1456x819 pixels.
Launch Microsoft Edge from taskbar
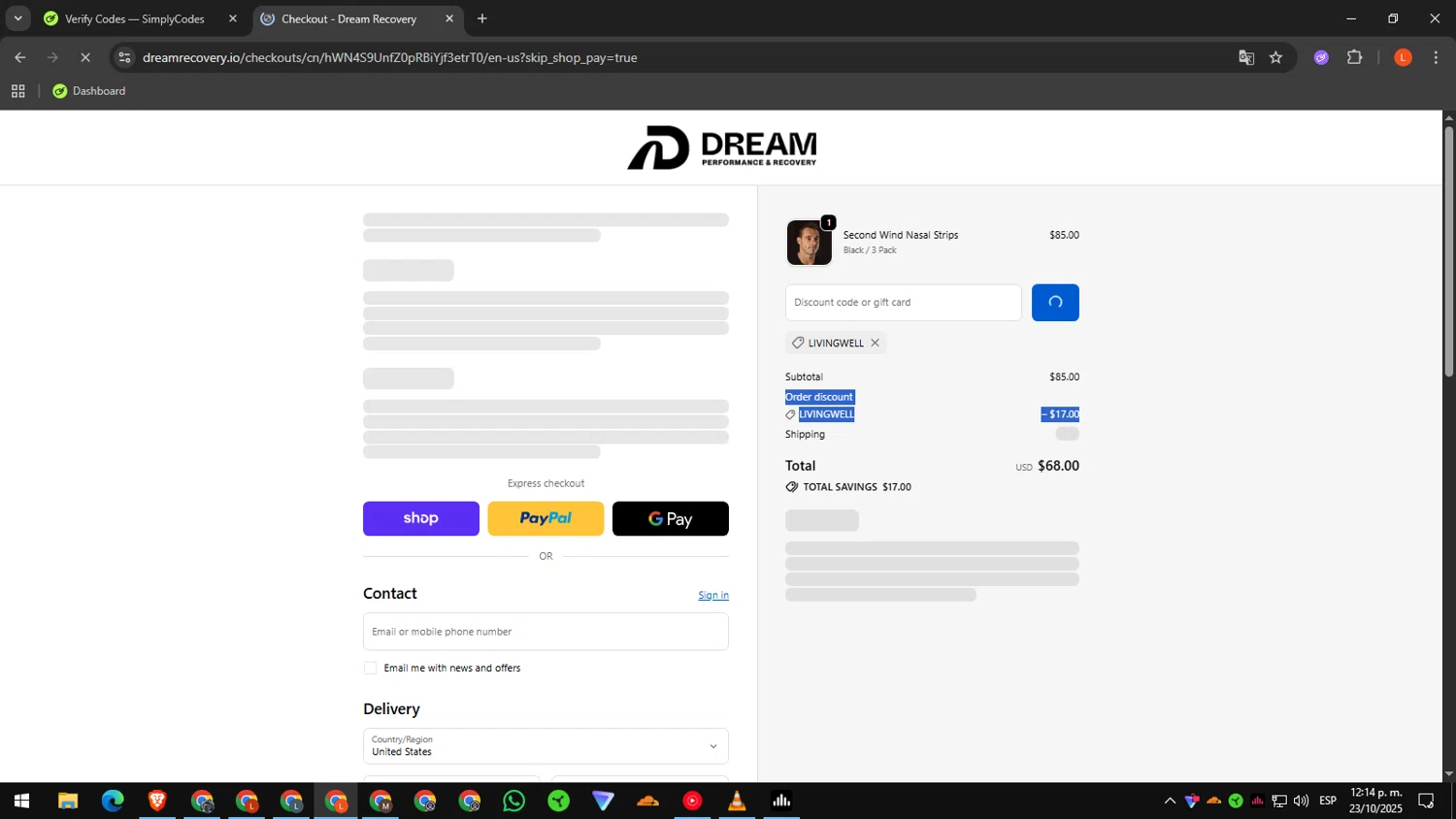pyautogui.click(x=113, y=801)
